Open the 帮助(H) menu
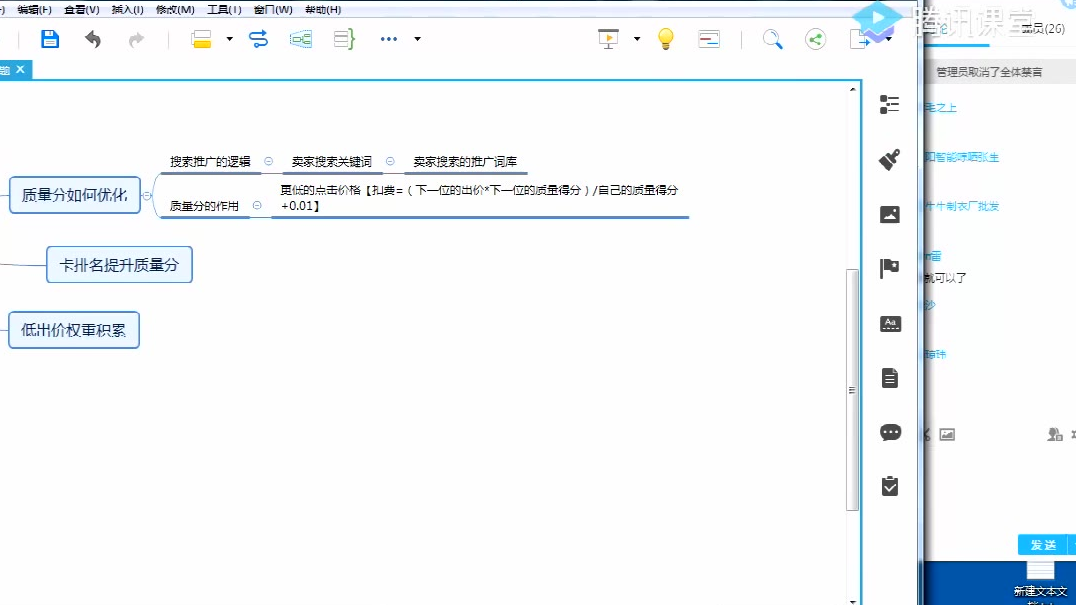Viewport: 1076px width, 605px height. [x=323, y=10]
